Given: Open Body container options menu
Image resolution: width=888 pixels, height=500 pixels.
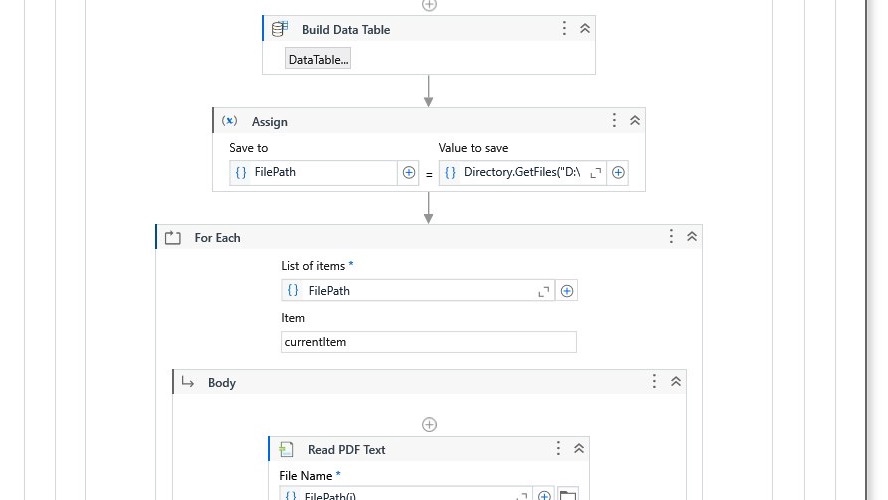Looking at the screenshot, I should 654,381.
